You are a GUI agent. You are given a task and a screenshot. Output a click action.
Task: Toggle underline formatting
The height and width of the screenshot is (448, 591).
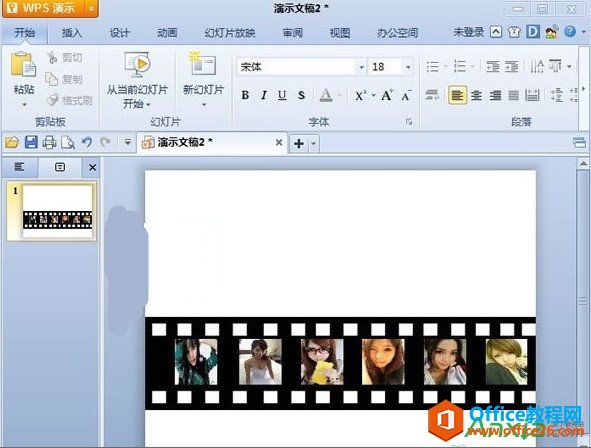coord(282,95)
